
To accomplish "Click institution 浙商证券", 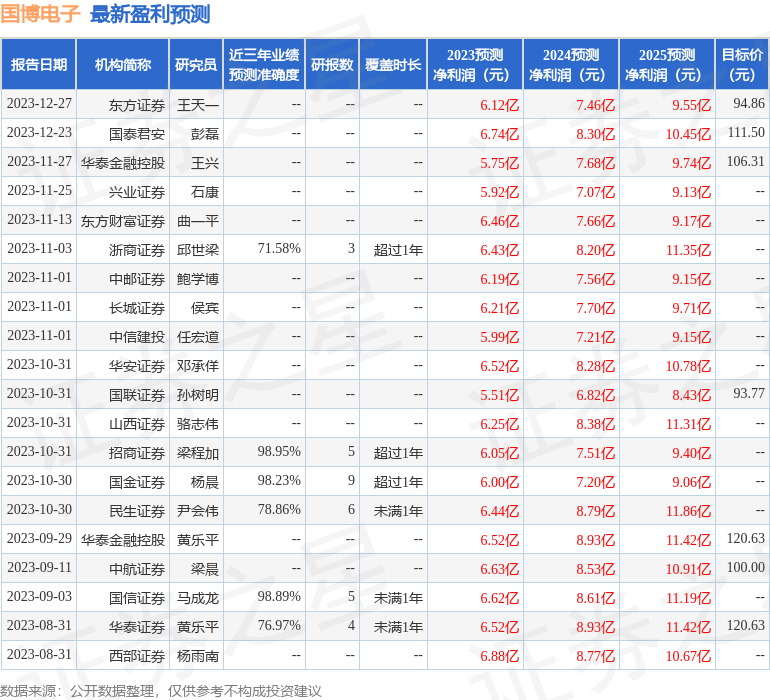I will click(137, 250).
